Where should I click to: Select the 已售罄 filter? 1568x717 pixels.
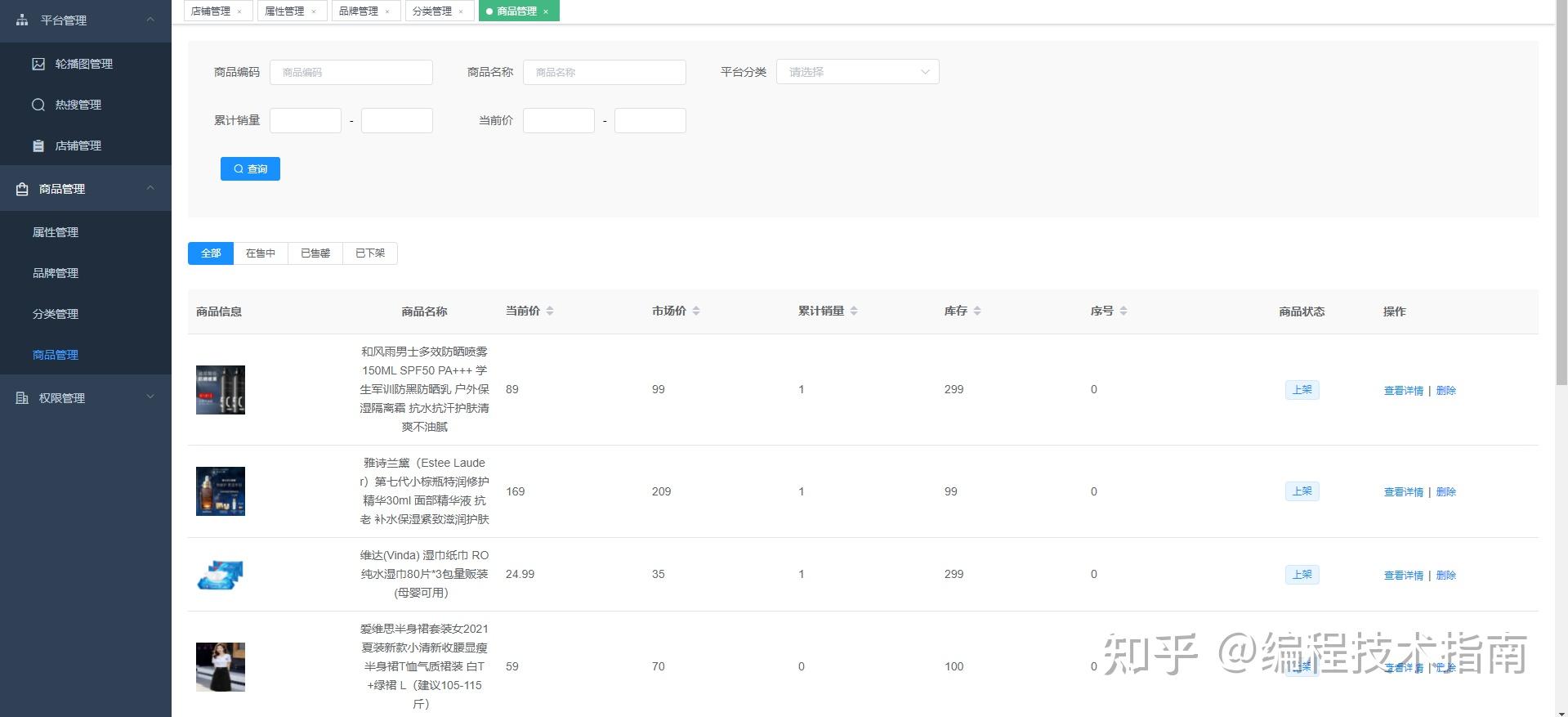315,253
